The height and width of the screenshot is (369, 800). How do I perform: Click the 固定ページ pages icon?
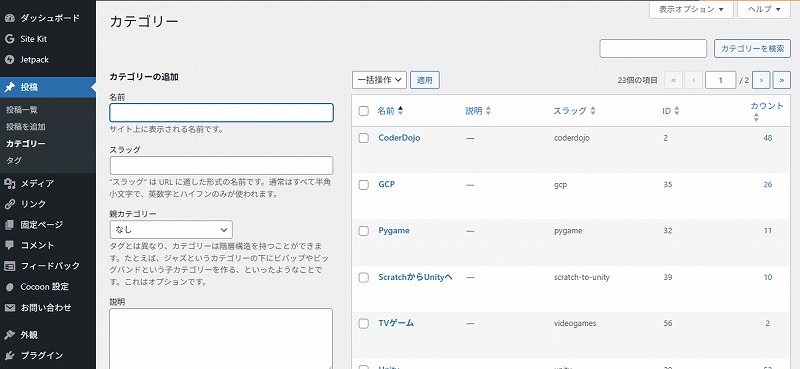tap(9, 225)
